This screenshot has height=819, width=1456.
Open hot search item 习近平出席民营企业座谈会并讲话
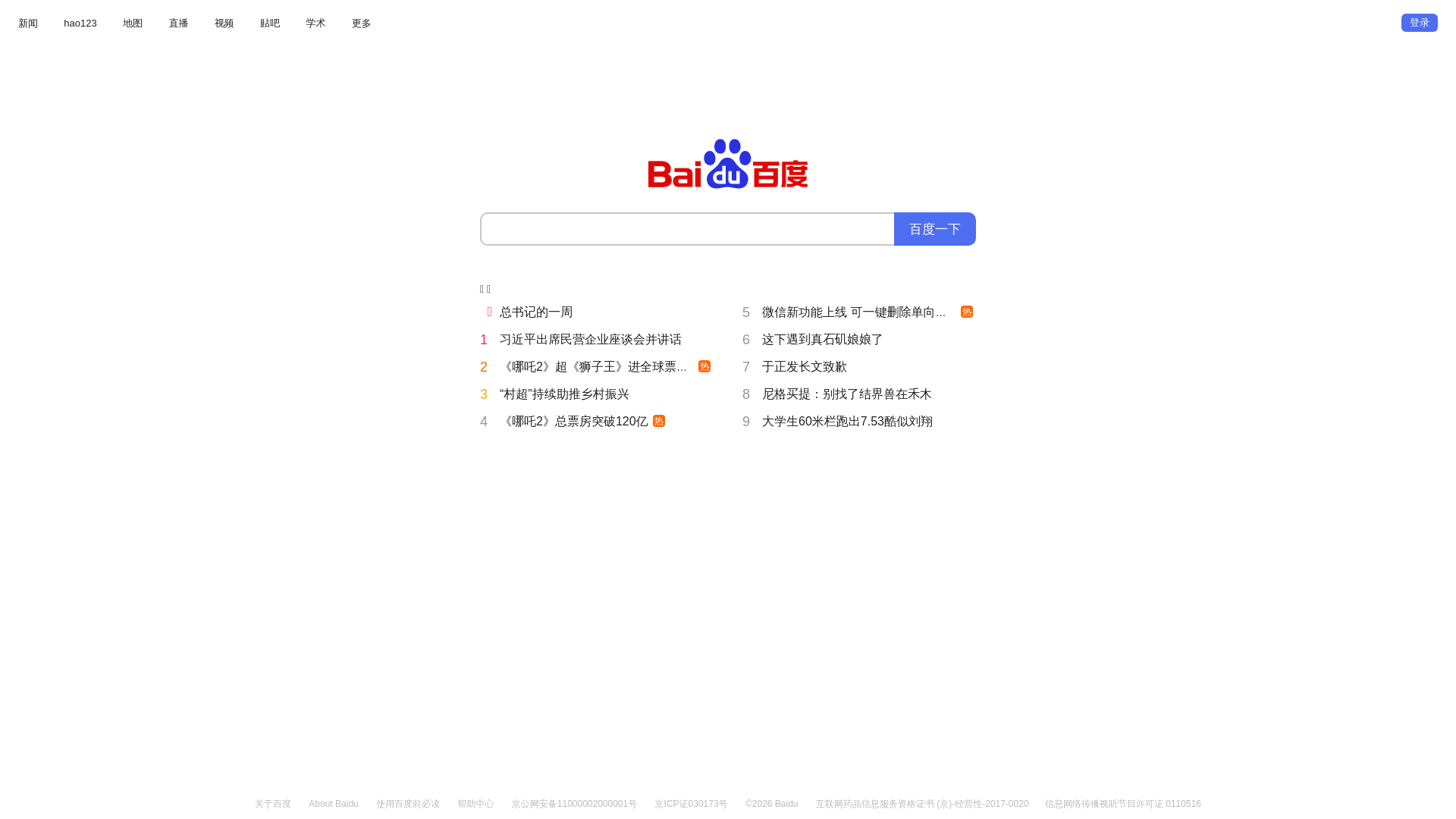tap(590, 340)
